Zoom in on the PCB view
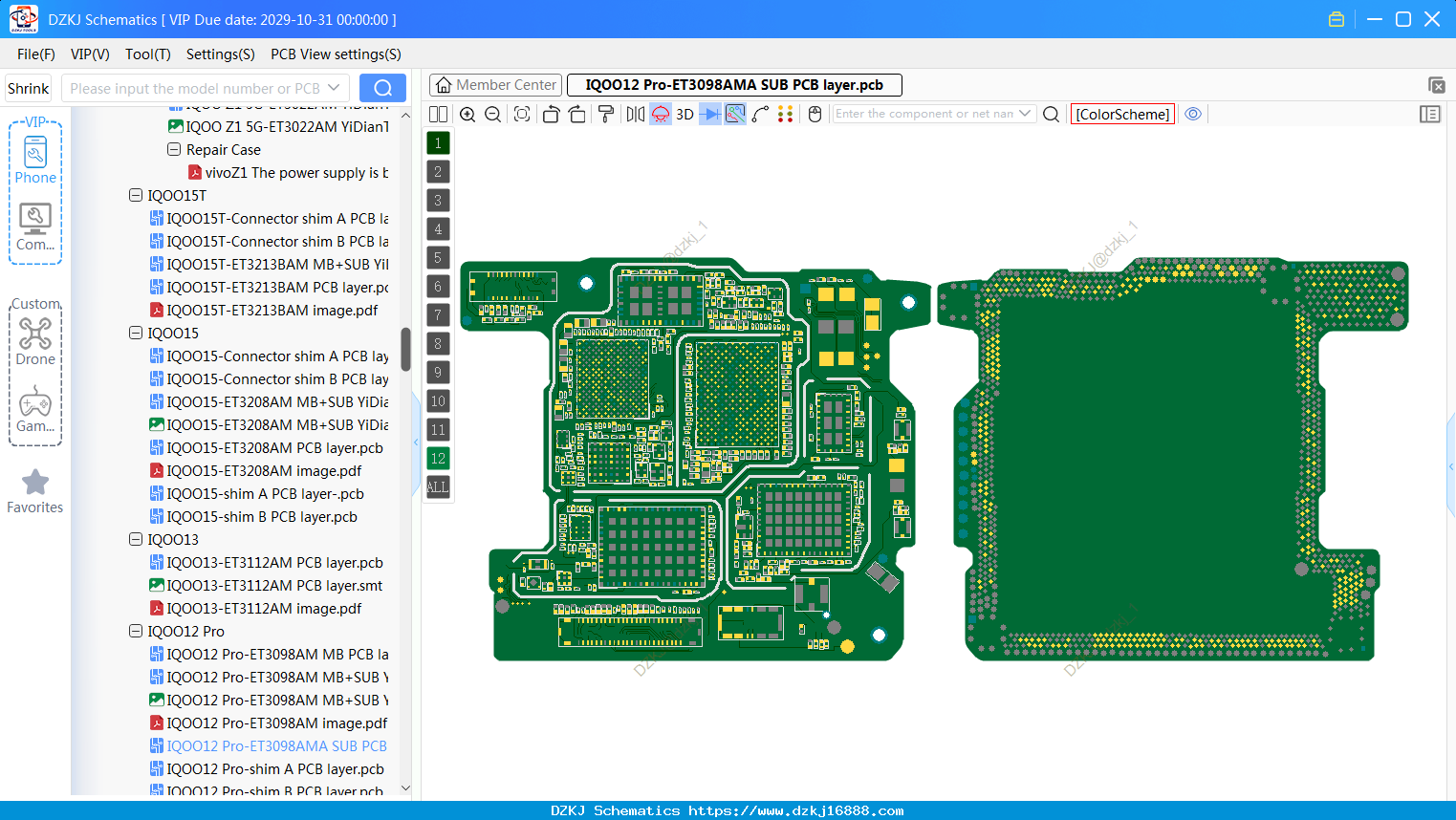Image resolution: width=1456 pixels, height=820 pixels. [x=467, y=114]
